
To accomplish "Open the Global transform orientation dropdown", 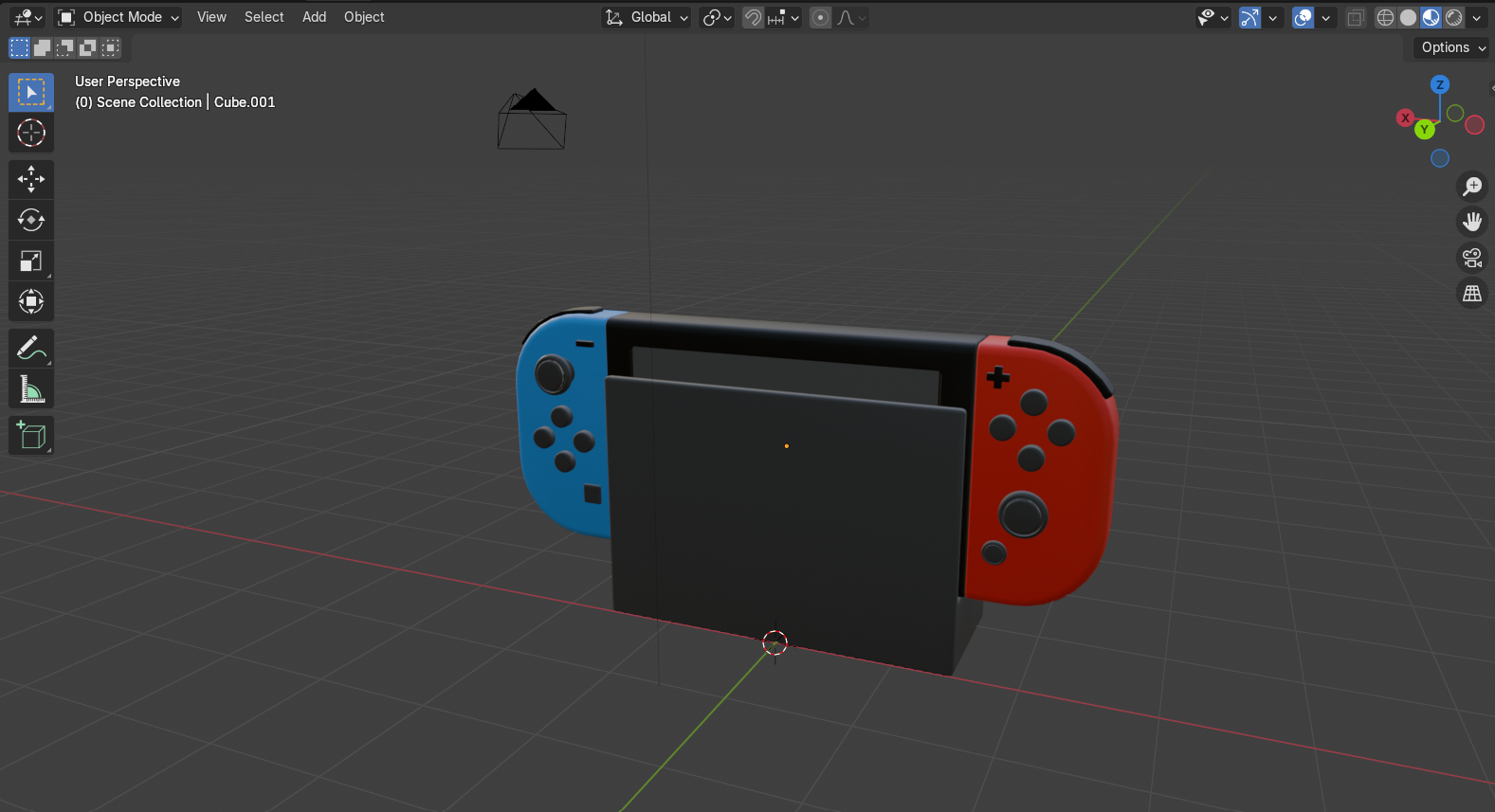I will coord(646,17).
